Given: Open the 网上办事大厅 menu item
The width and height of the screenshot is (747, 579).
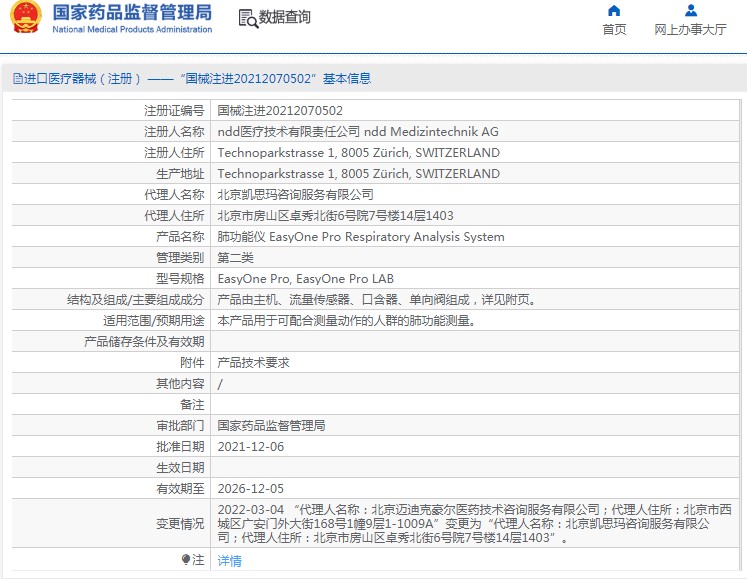Looking at the screenshot, I should coord(690,30).
